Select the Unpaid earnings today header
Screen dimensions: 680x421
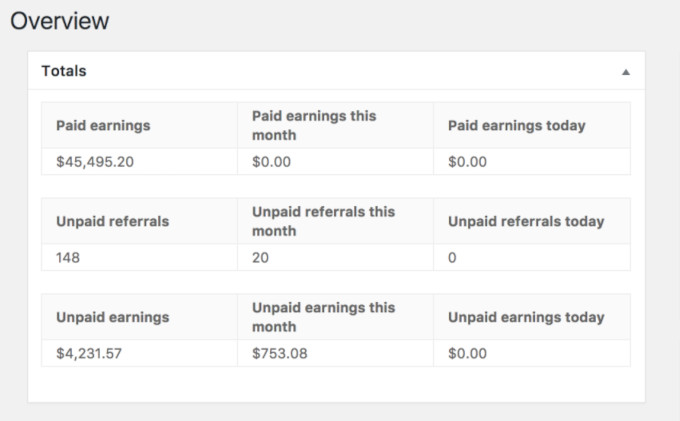(526, 318)
